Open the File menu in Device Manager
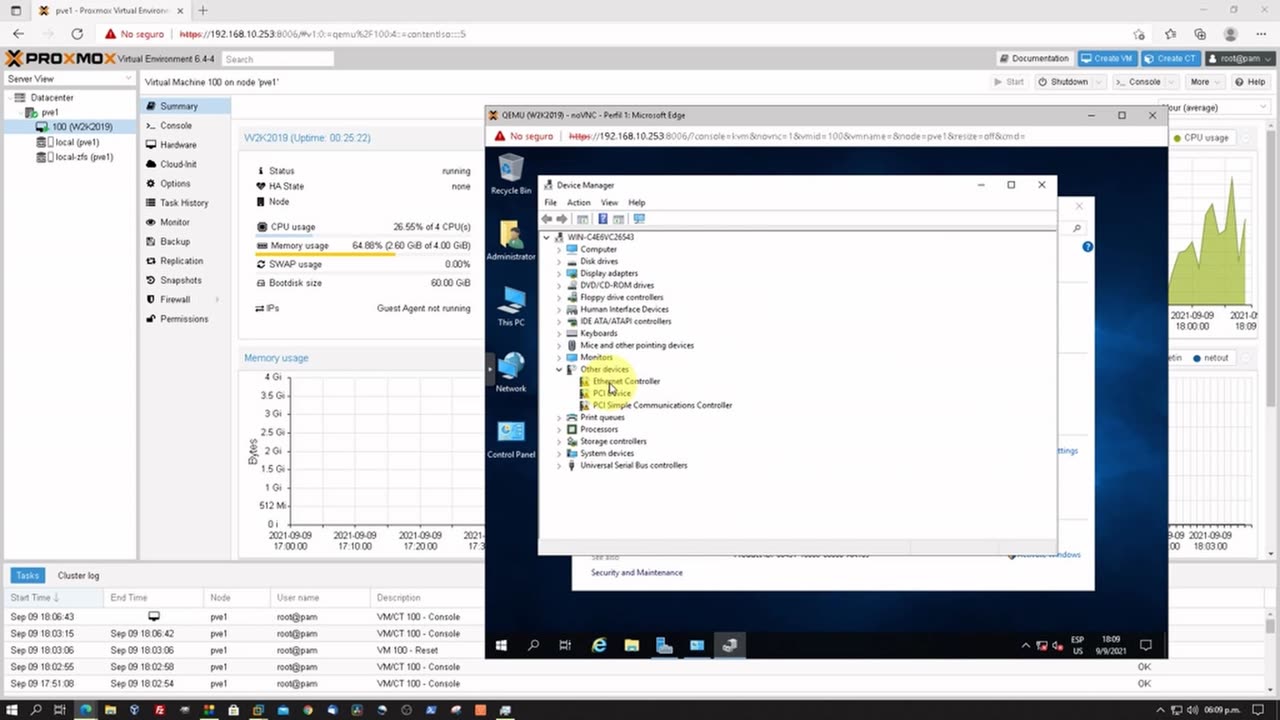 (550, 202)
